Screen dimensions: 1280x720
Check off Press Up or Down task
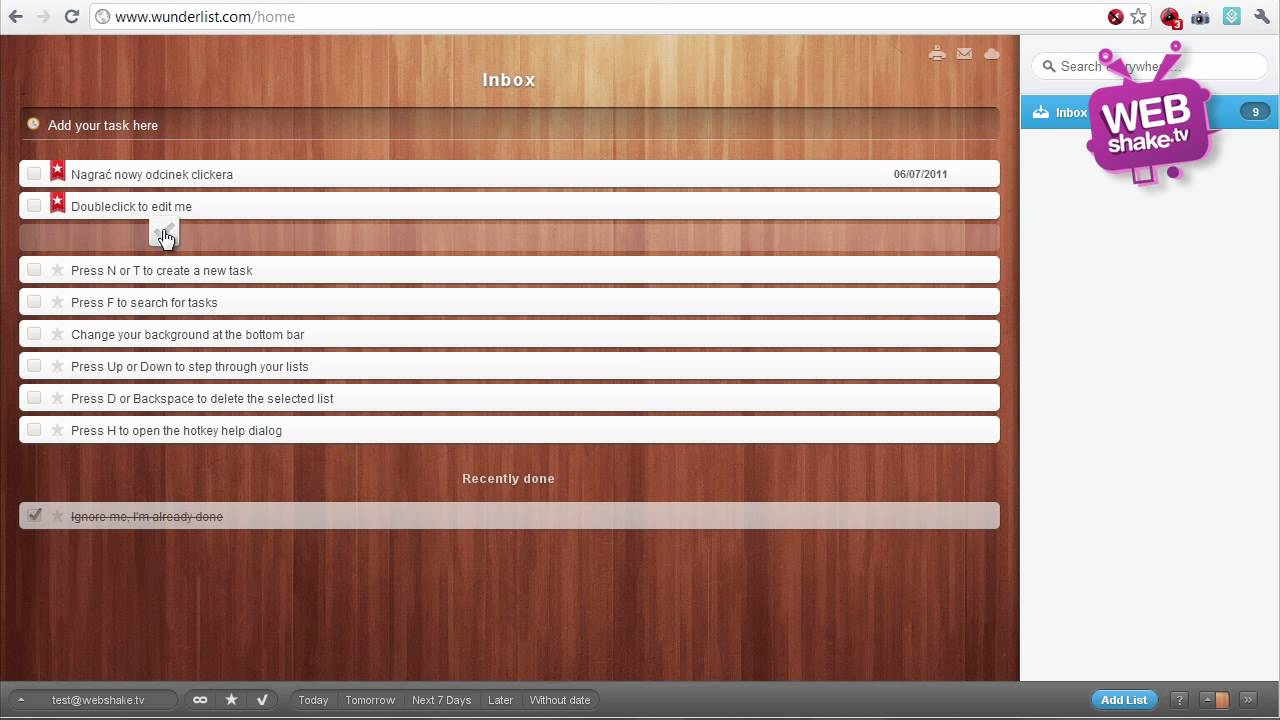(x=34, y=365)
